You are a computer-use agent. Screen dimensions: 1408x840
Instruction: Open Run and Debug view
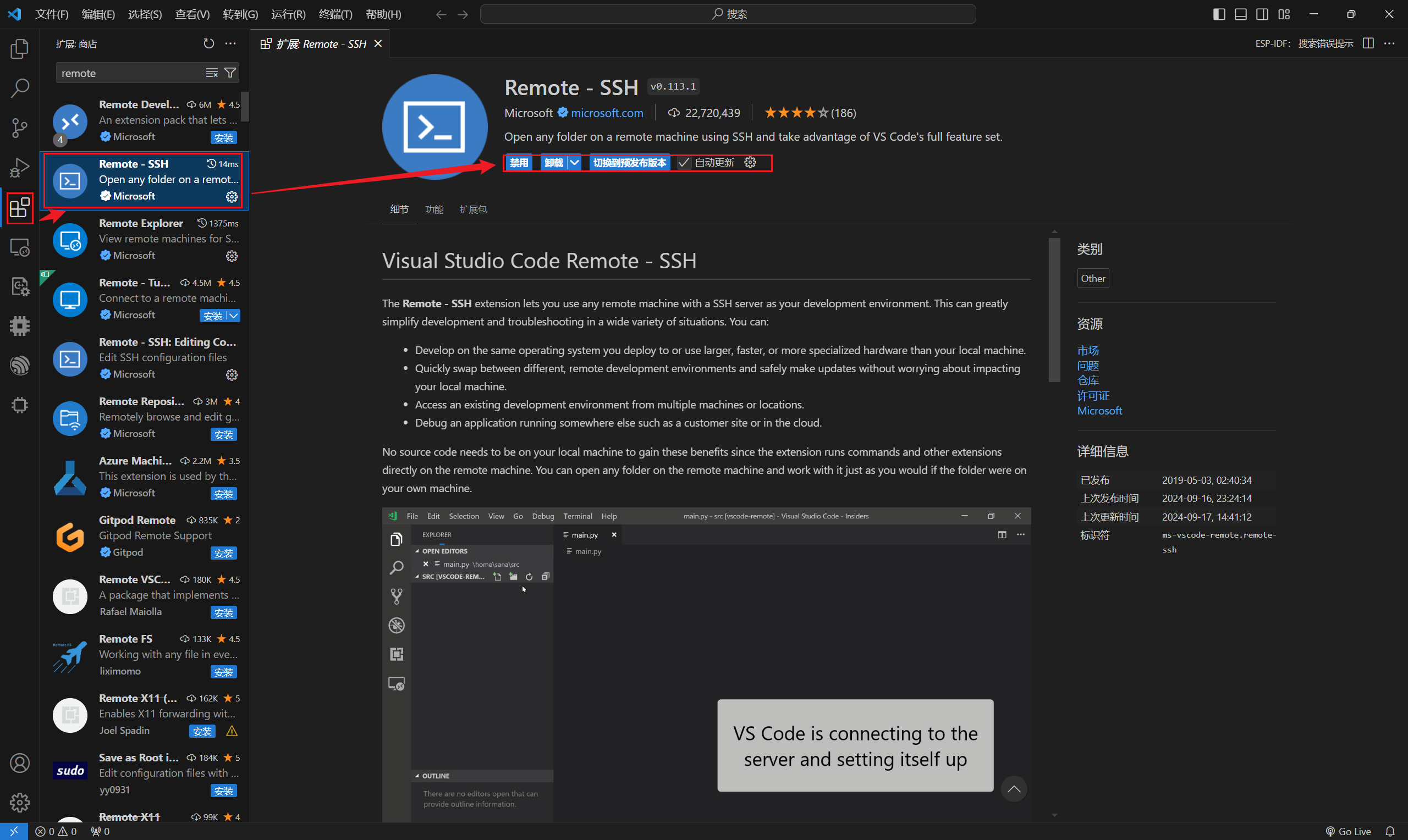(20, 168)
